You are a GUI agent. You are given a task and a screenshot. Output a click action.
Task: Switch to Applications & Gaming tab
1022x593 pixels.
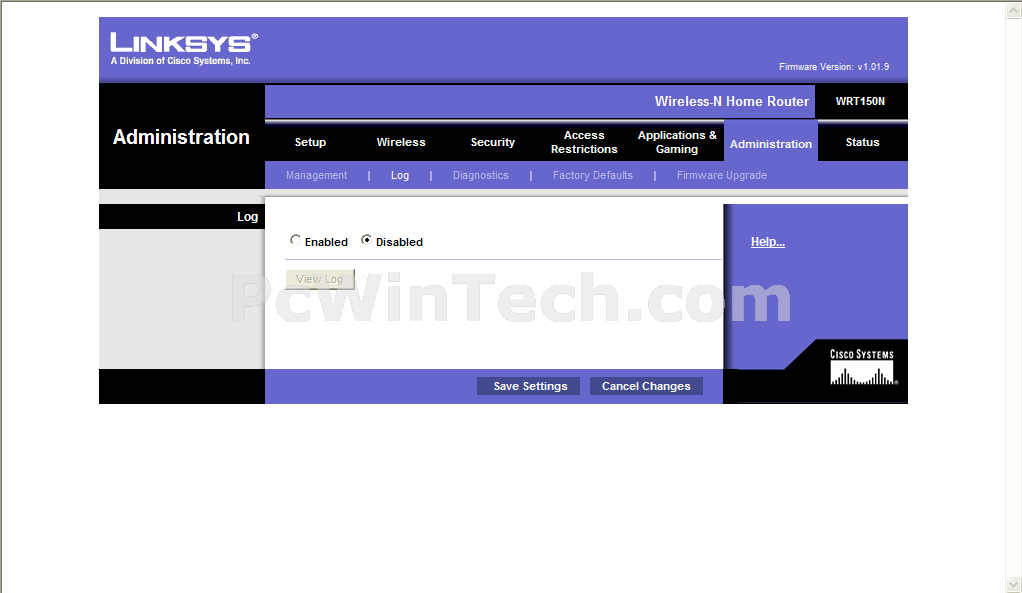point(677,142)
